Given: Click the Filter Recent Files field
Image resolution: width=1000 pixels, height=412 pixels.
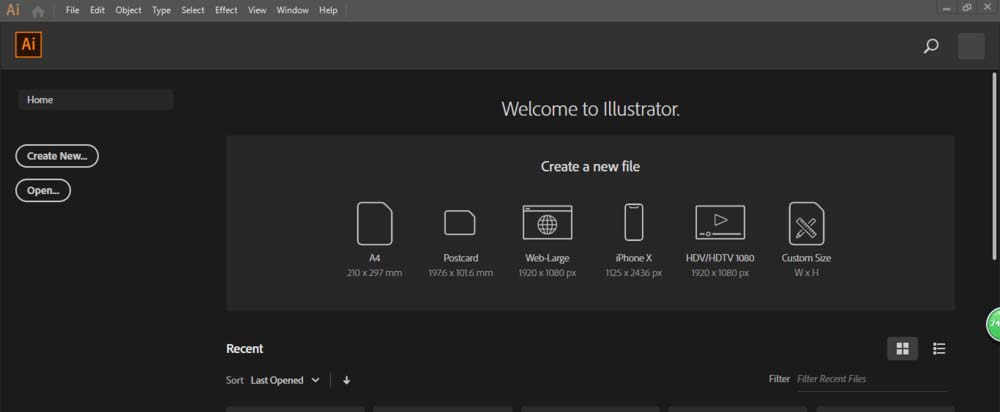Looking at the screenshot, I should 872,379.
